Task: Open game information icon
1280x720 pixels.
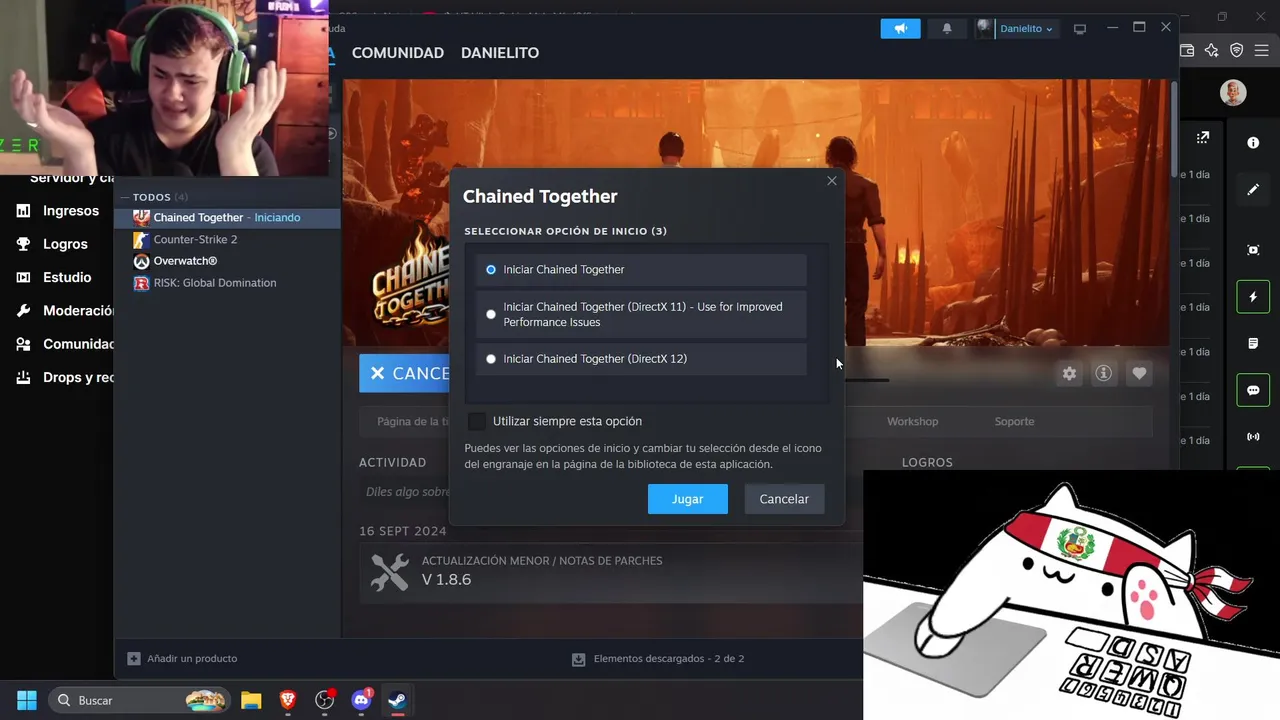Action: [1103, 373]
